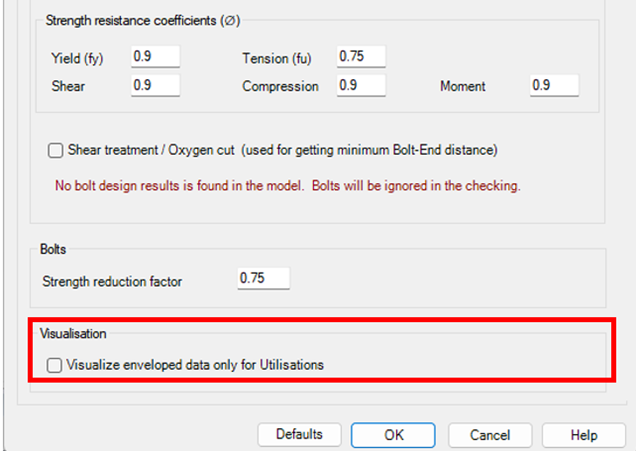Click the "Yield (fy)" label text
Screen dimensions: 636x451
coord(78,59)
